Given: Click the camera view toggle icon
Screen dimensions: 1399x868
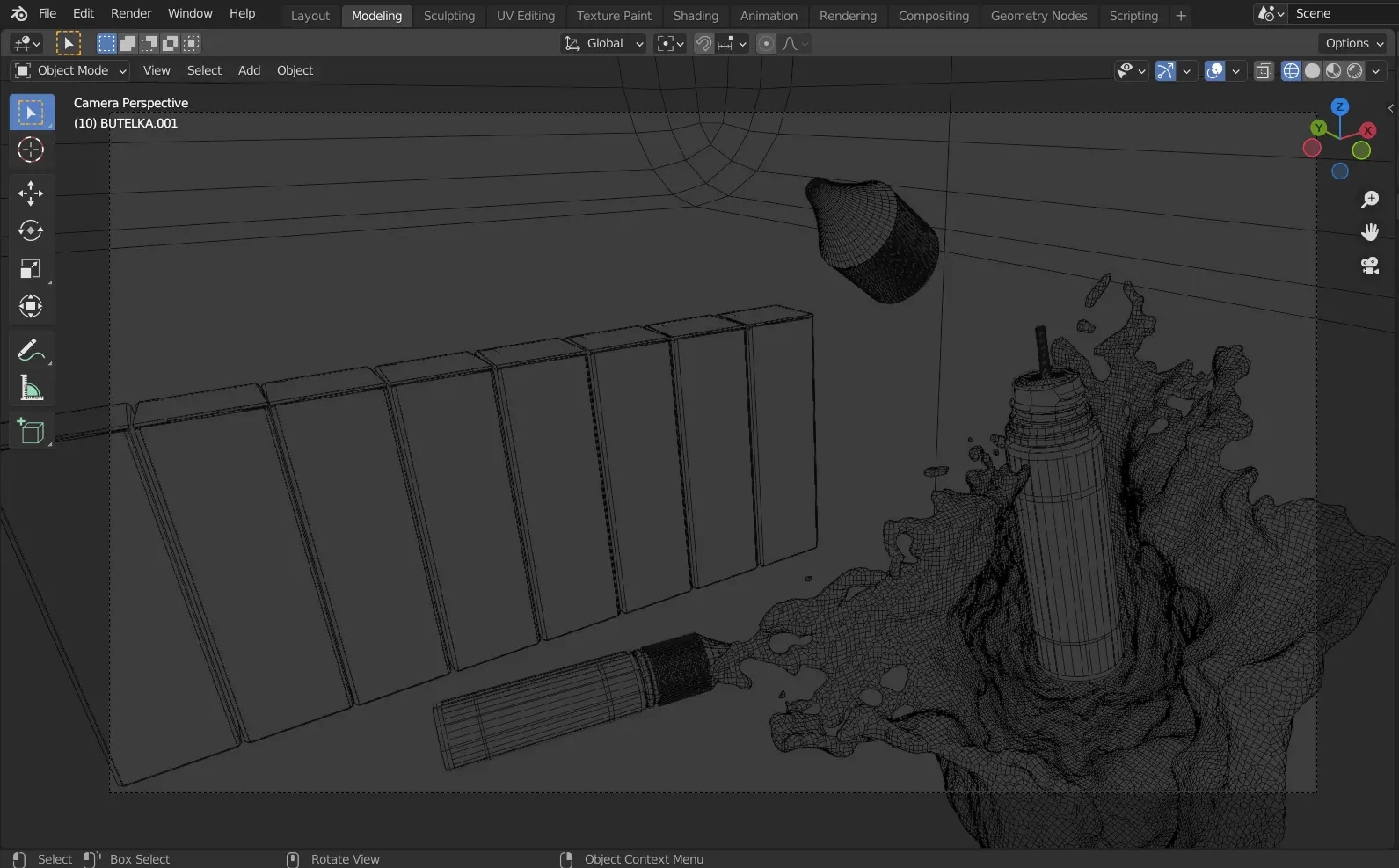Looking at the screenshot, I should point(1369,266).
